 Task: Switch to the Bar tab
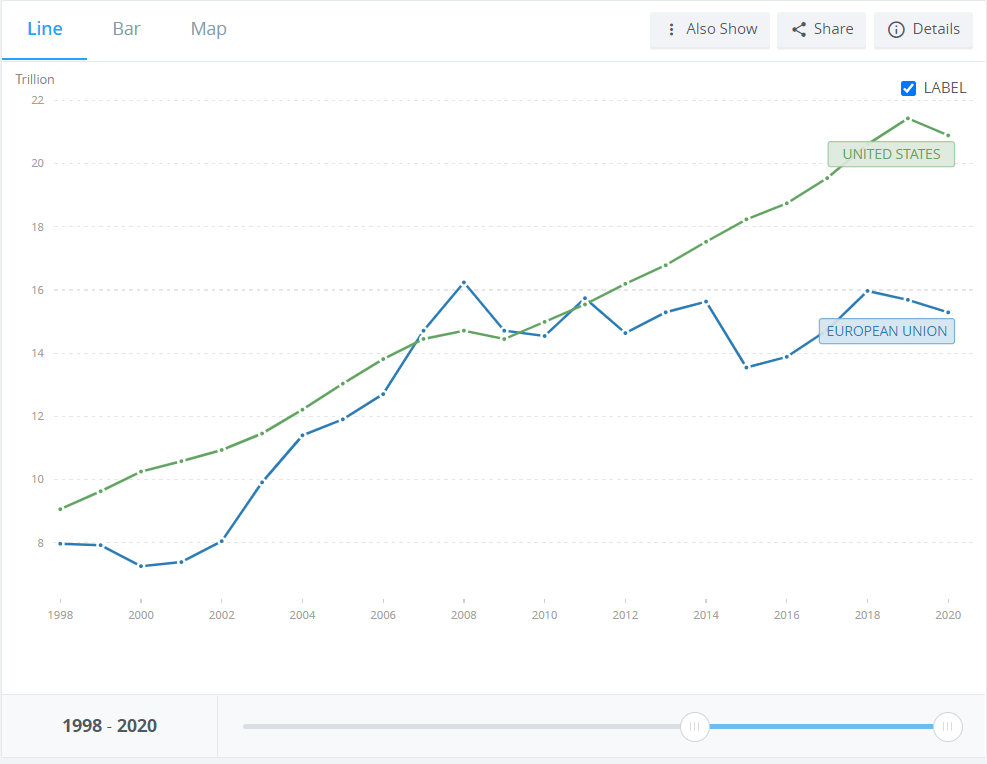[x=126, y=29]
